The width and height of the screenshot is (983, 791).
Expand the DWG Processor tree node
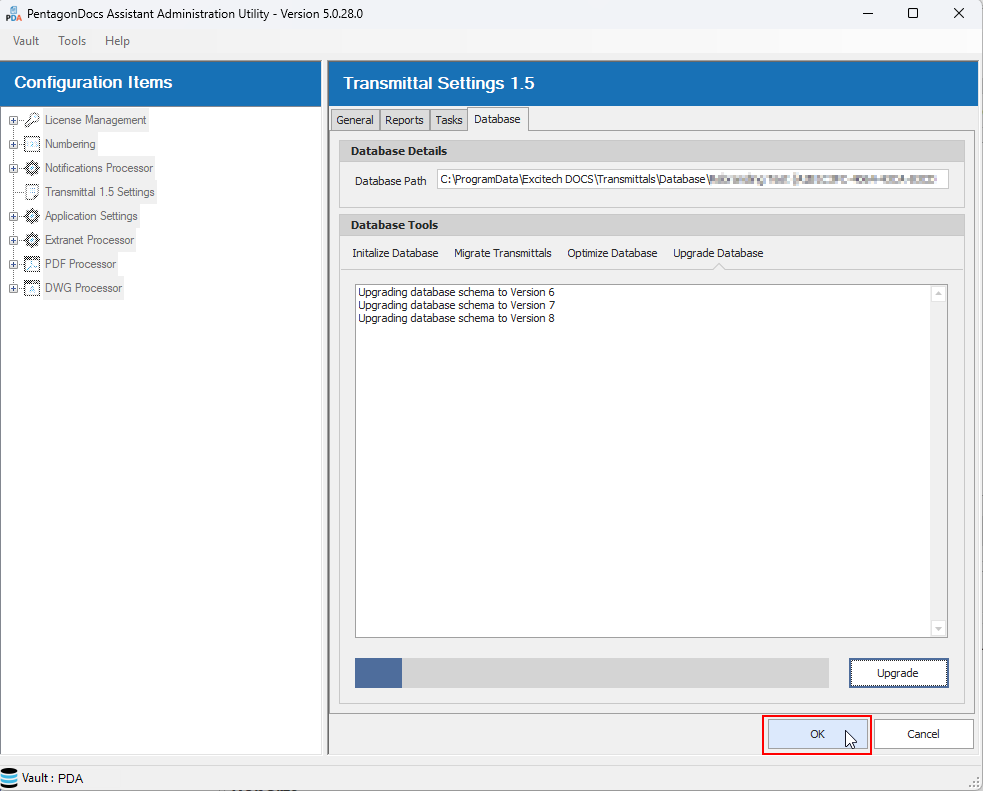(13, 288)
